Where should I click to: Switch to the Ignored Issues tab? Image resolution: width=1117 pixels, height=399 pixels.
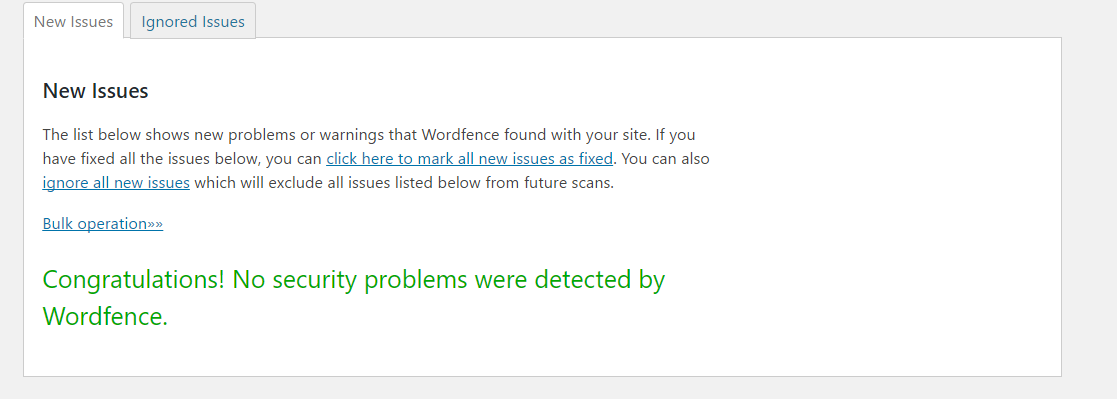pos(192,21)
